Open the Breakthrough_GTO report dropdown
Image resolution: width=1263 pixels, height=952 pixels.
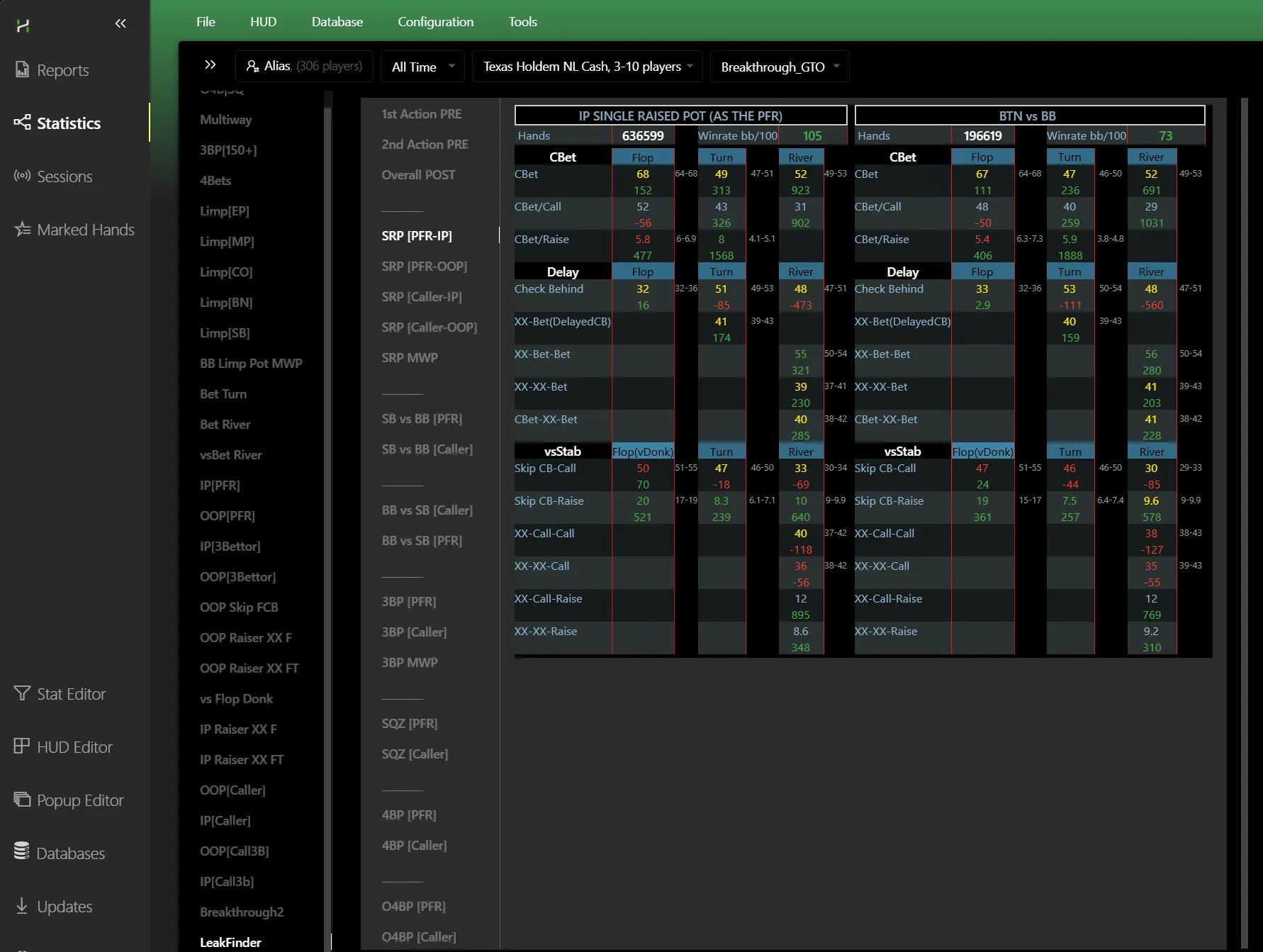pyautogui.click(x=779, y=67)
